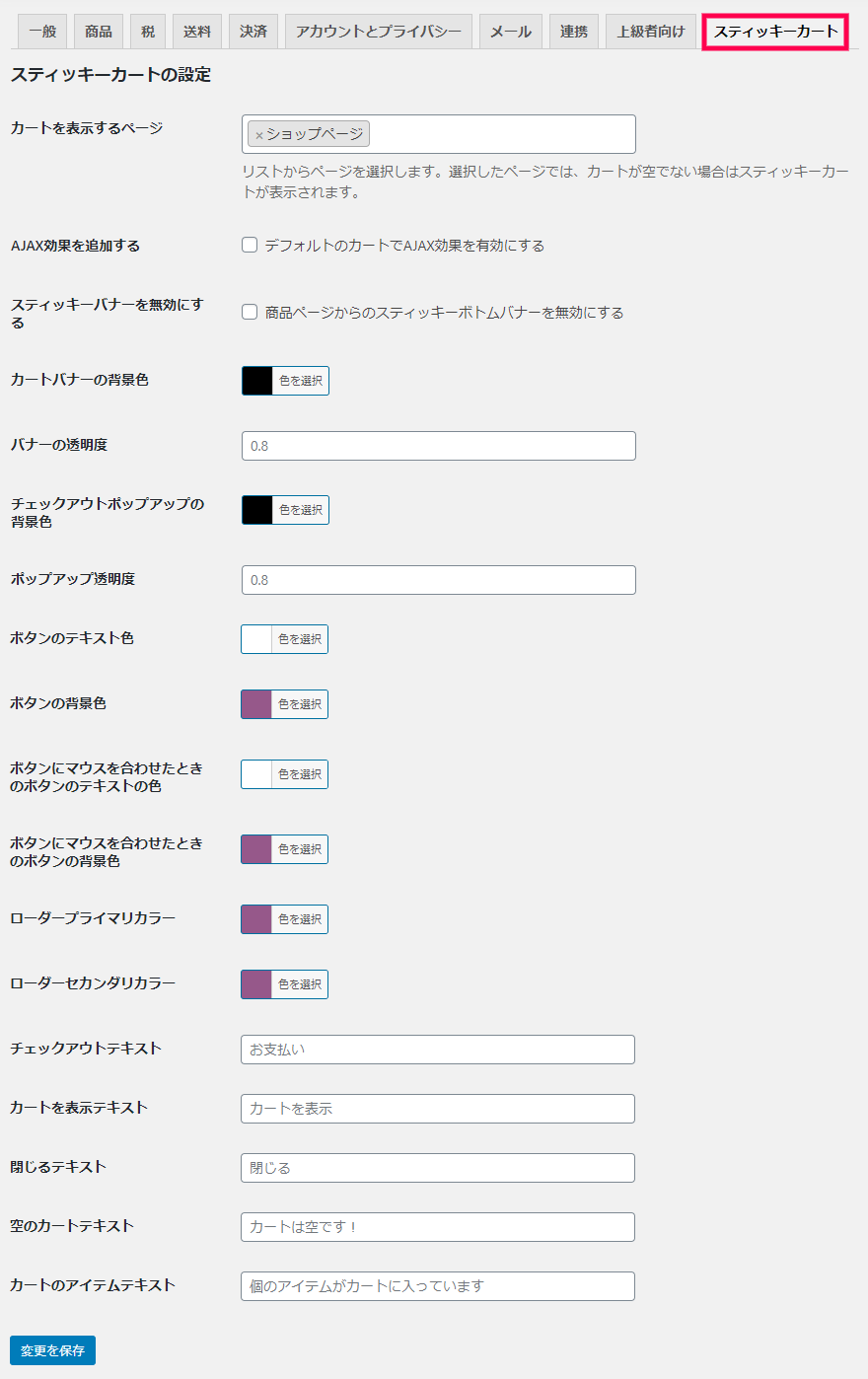Switch to the メール tab
868x1379 pixels.
click(511, 32)
